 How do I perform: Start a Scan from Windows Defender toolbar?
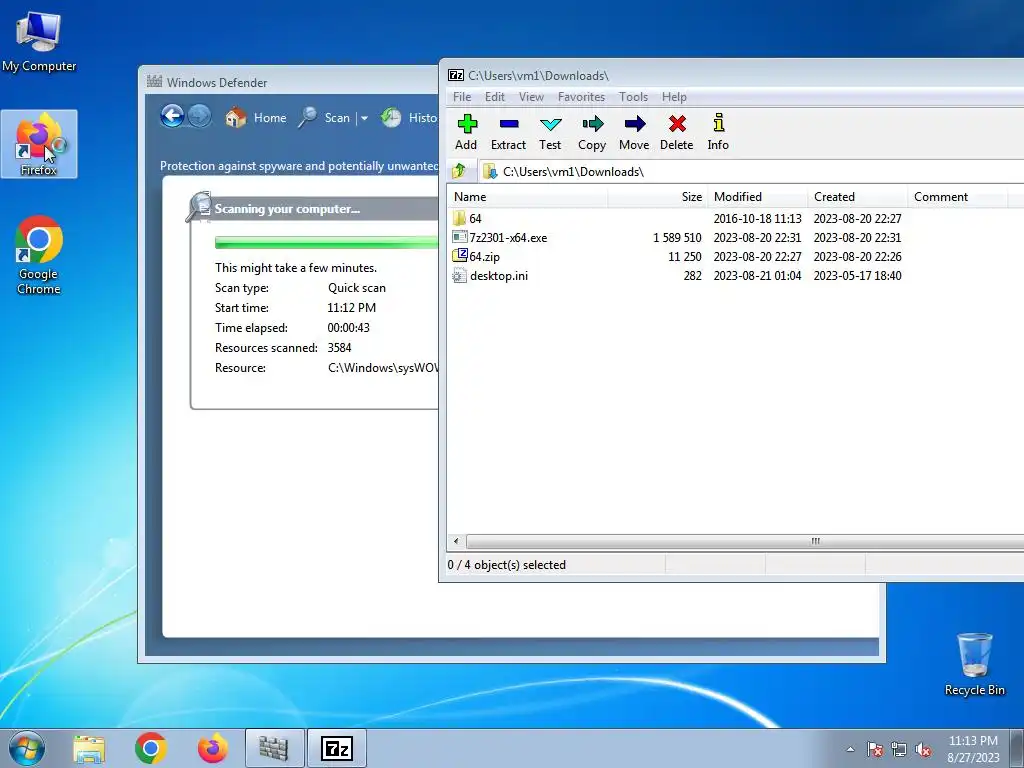pos(325,118)
